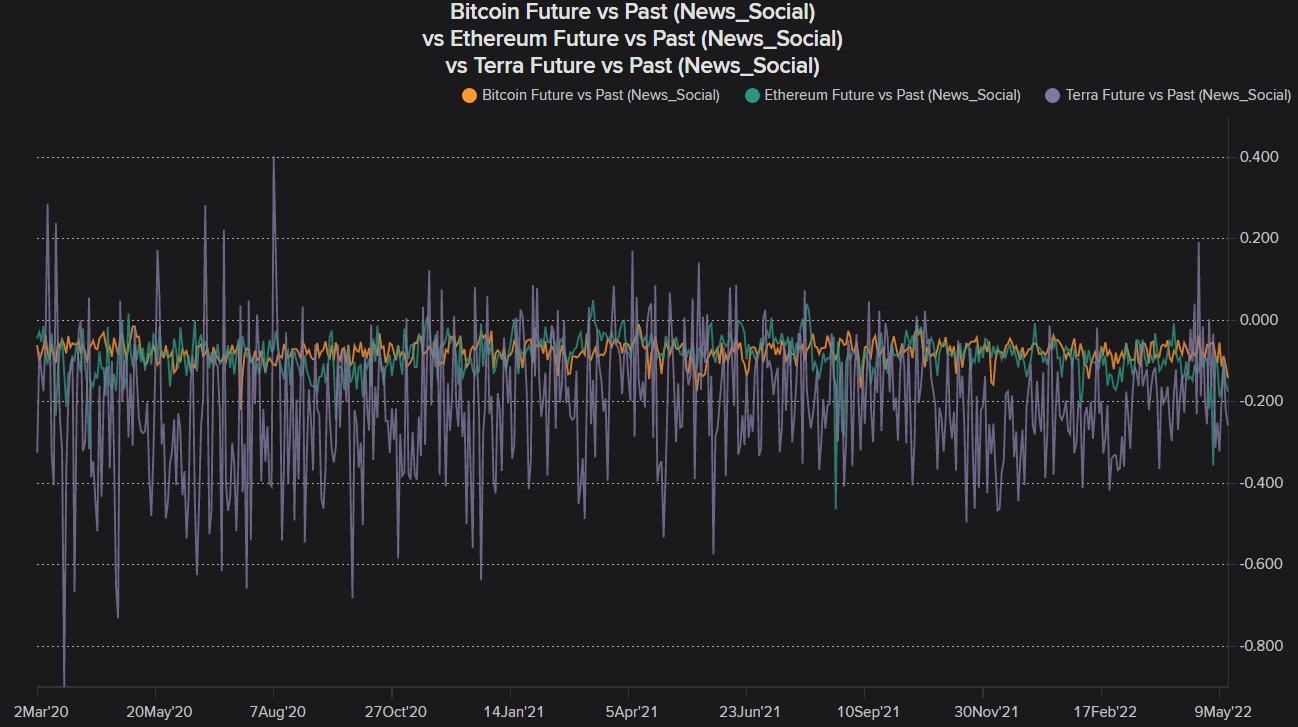Image resolution: width=1298 pixels, height=727 pixels.
Task: Click the 0.400 y-axis label
Action: 1259,157
